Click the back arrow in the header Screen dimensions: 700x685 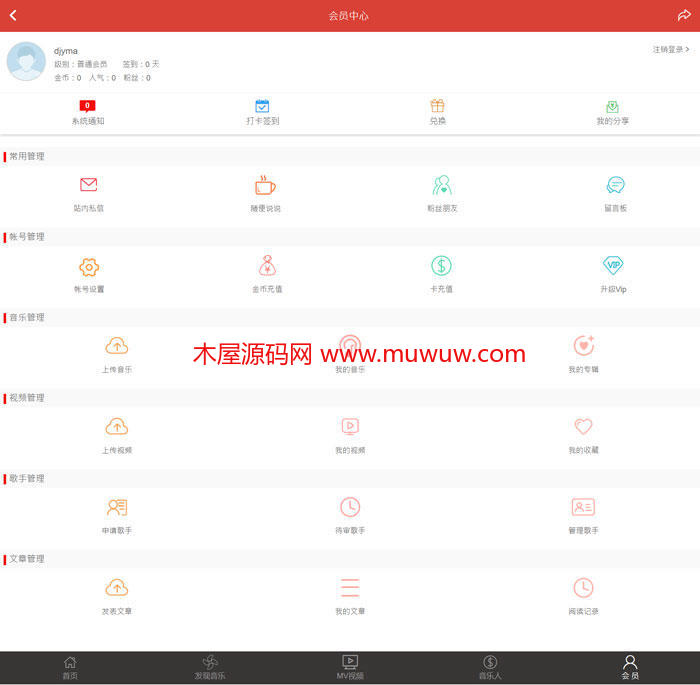13,15
